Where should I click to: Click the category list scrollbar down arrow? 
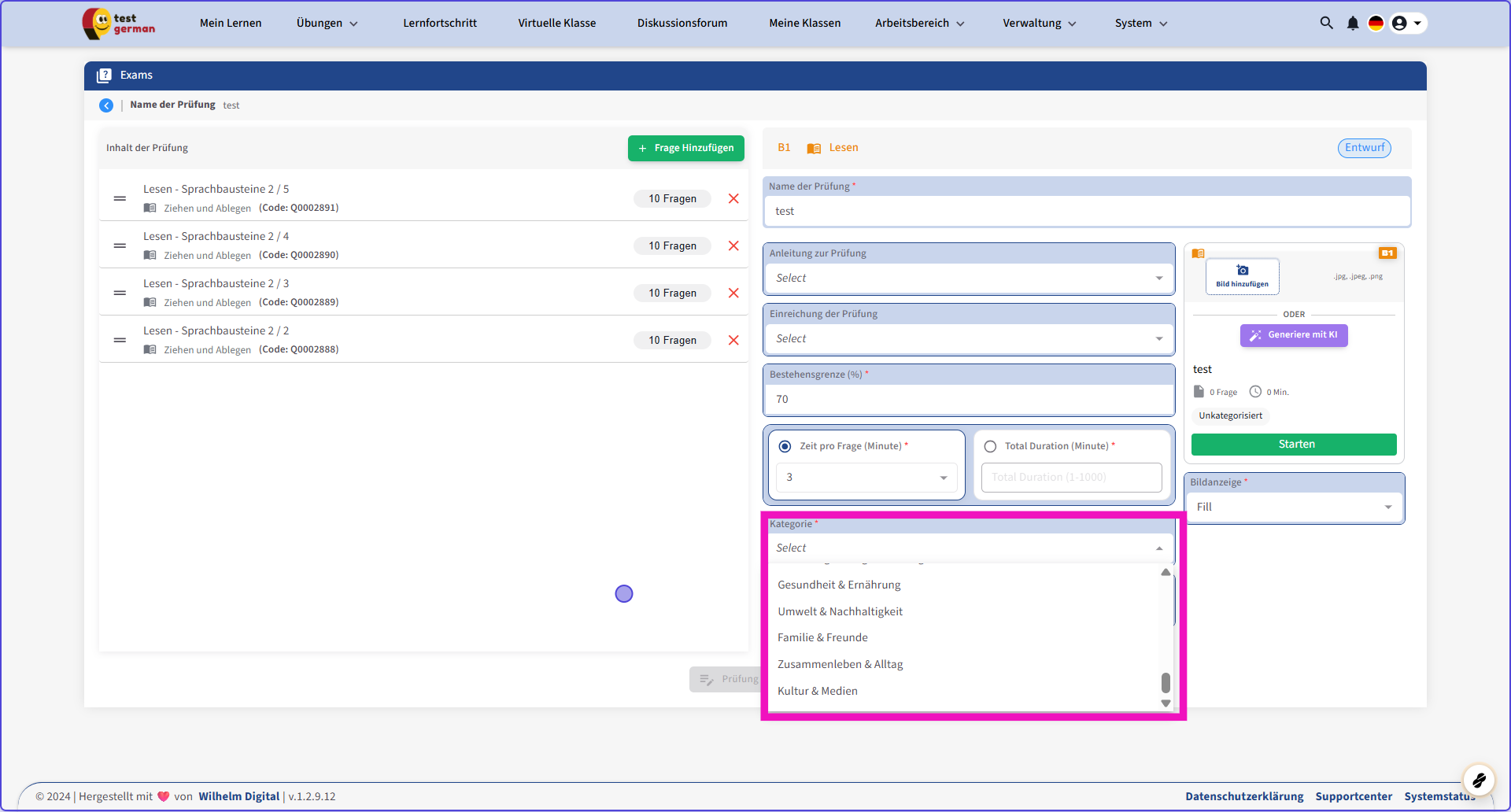point(1166,703)
